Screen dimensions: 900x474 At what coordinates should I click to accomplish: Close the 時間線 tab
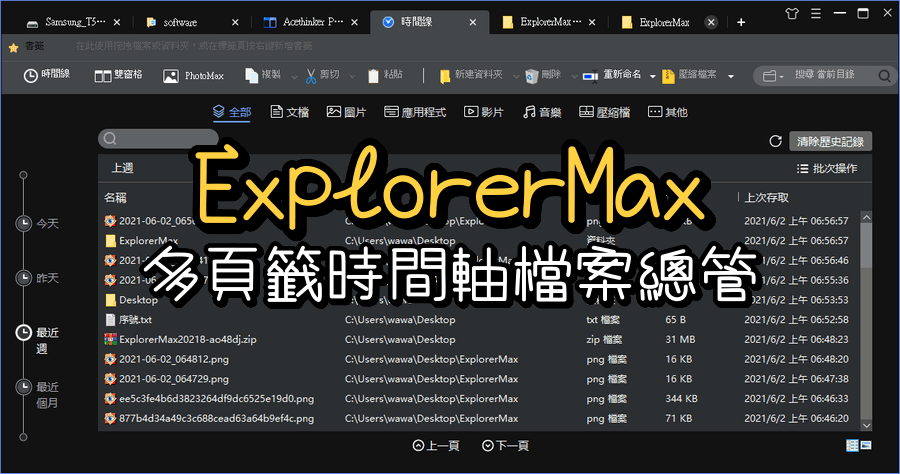[x=472, y=22]
